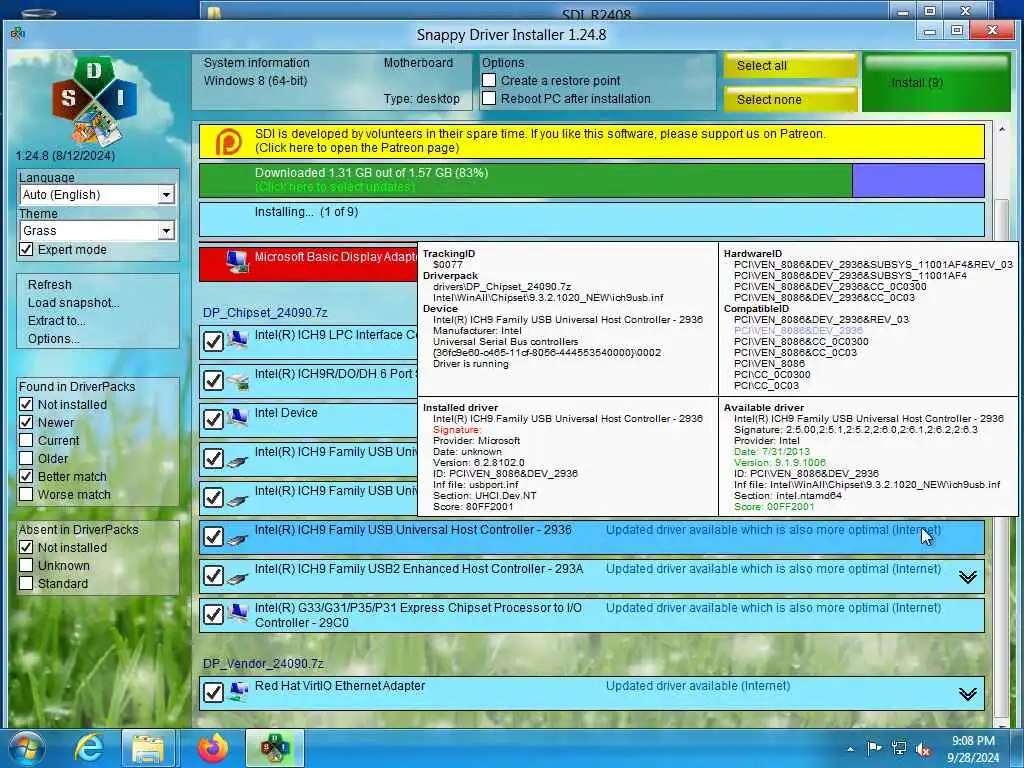
Task: Click the SDI hexagon logo
Action: (95, 100)
